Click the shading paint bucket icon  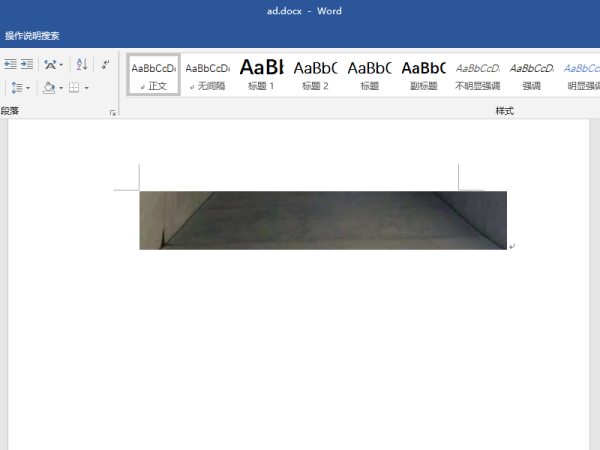point(48,88)
